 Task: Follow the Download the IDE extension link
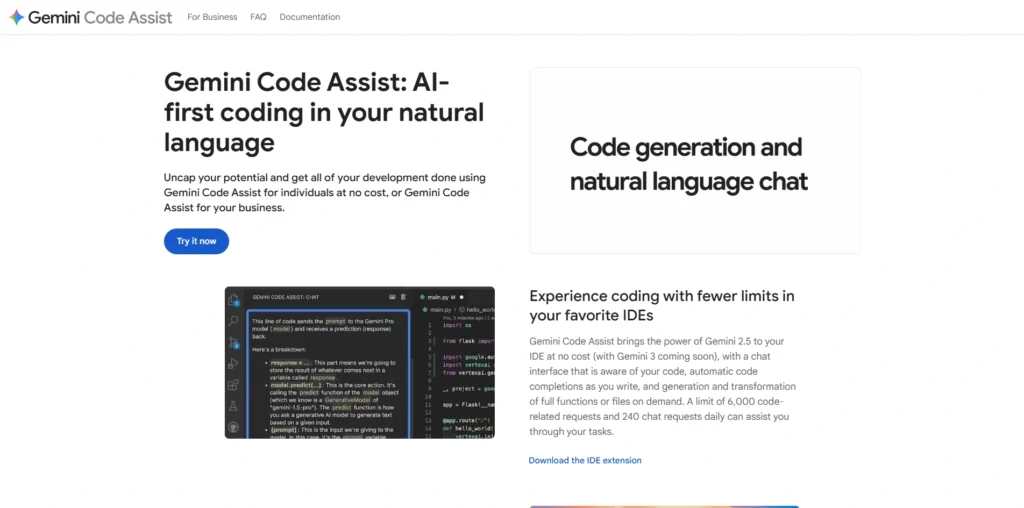[x=585, y=460]
